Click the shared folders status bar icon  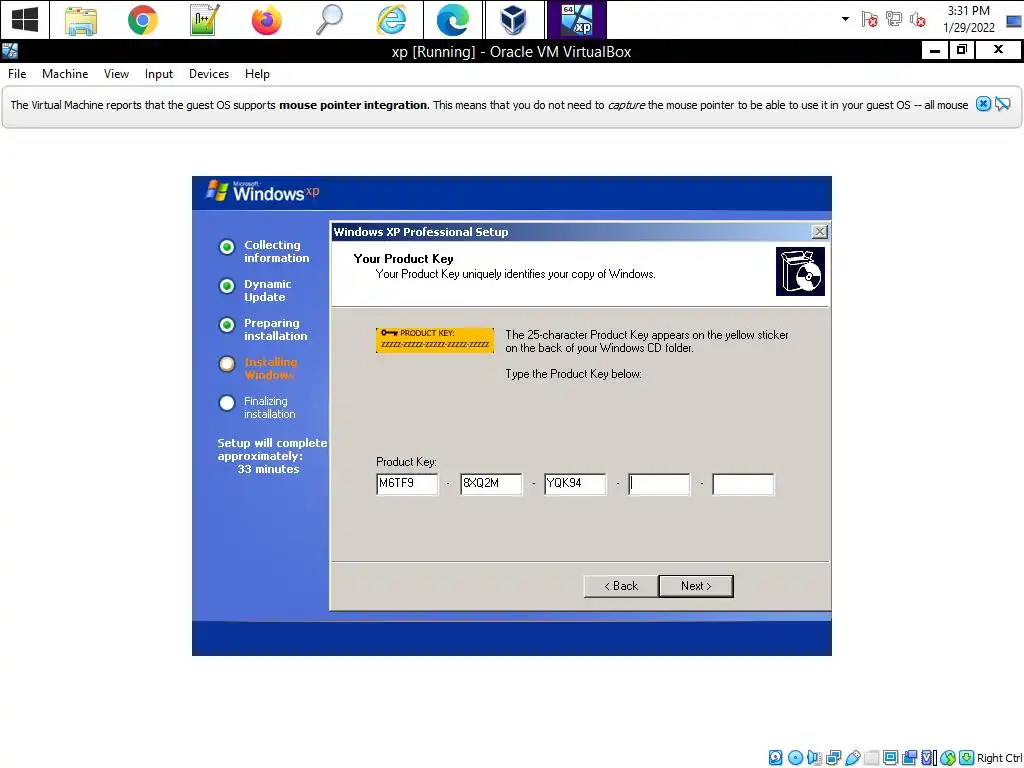tap(871, 758)
